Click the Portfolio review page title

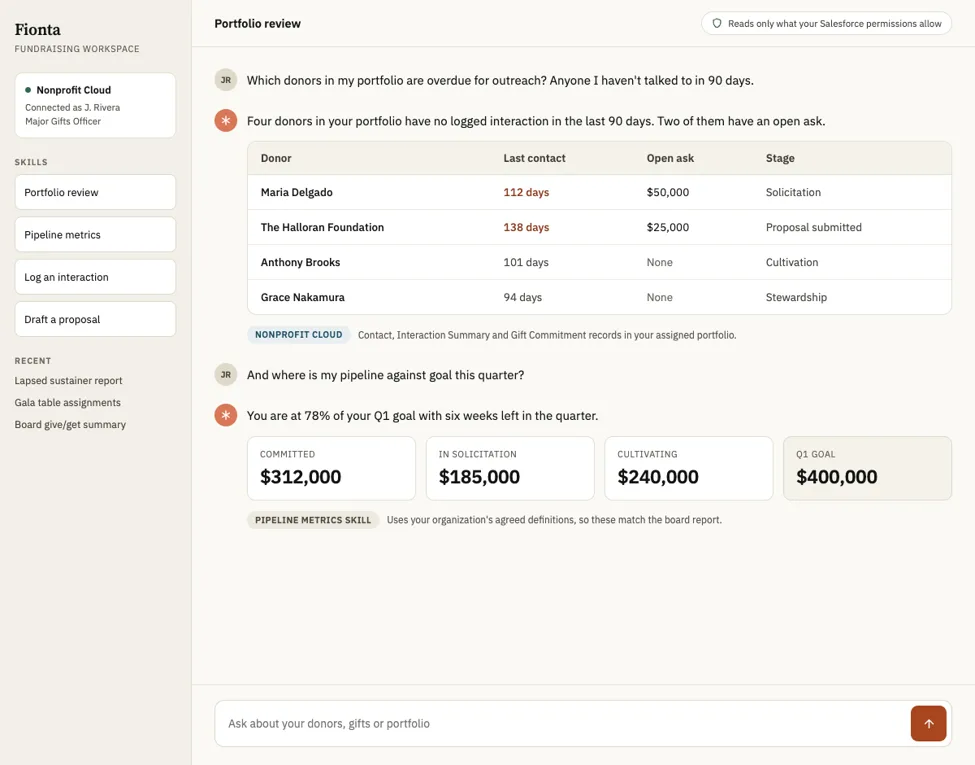point(257,24)
